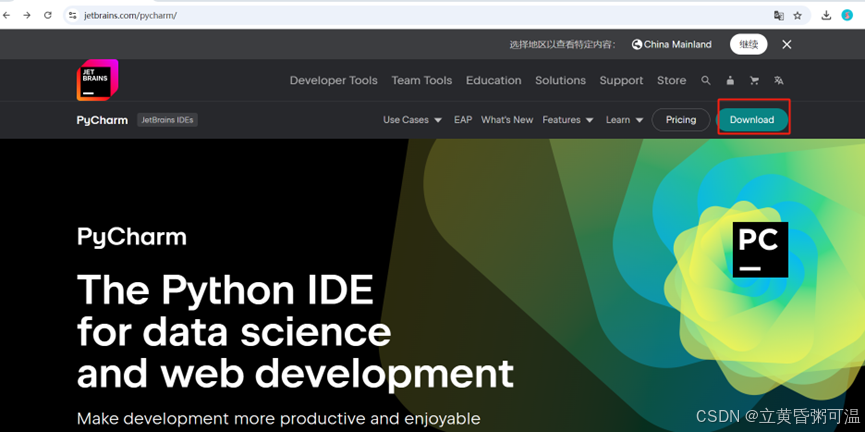Open site information icon in address bar
The height and width of the screenshot is (432, 865).
pos(72,15)
